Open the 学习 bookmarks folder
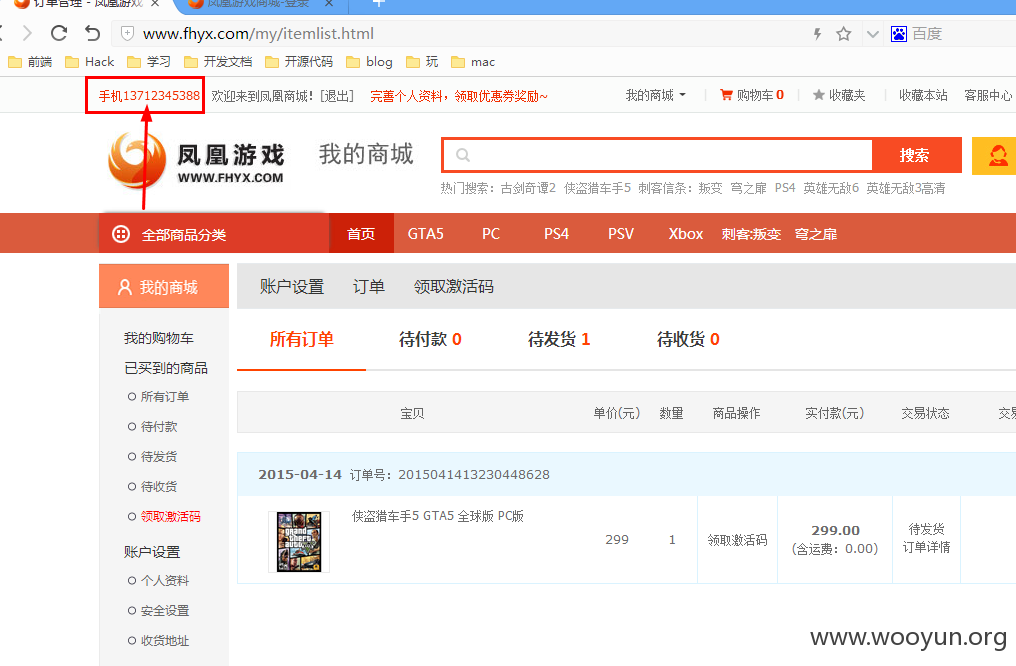Image resolution: width=1016 pixels, height=666 pixels. click(x=149, y=62)
